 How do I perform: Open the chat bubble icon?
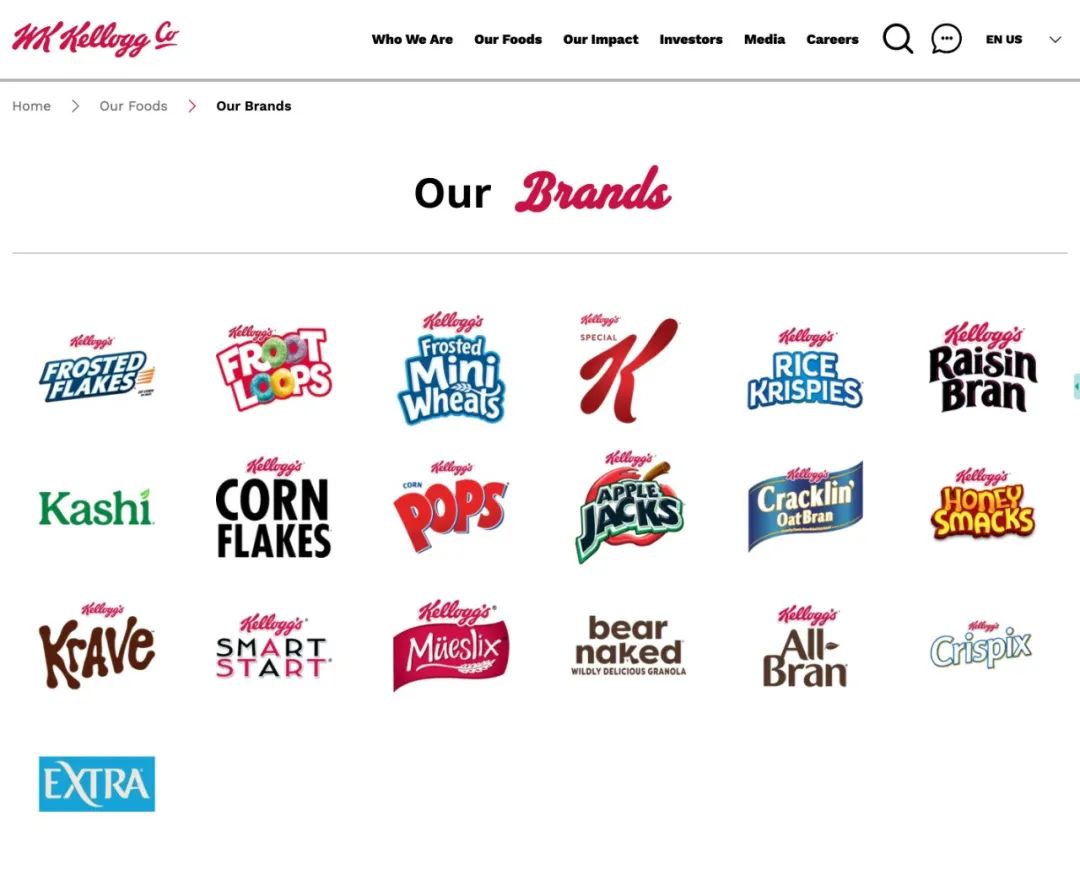946,39
